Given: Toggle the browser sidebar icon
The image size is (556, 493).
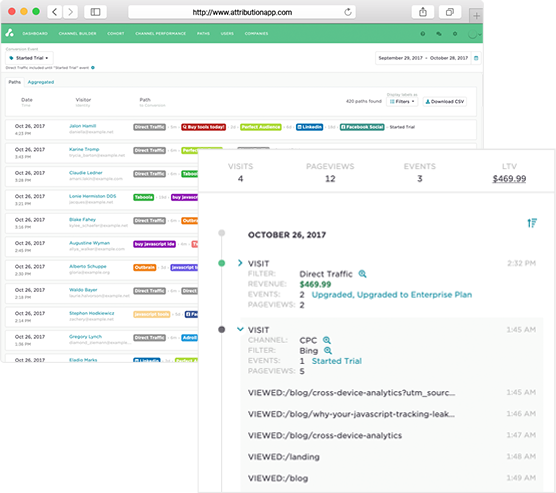Looking at the screenshot, I should tap(95, 12).
